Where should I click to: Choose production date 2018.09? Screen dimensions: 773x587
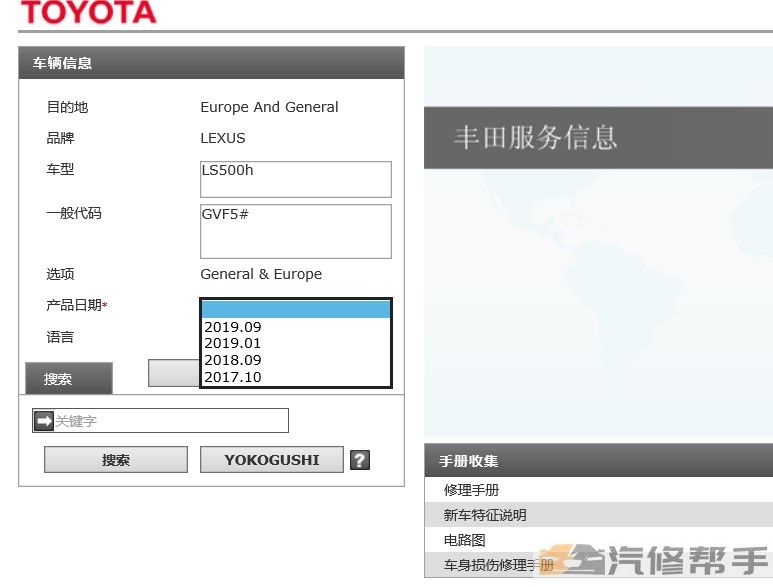(x=296, y=360)
